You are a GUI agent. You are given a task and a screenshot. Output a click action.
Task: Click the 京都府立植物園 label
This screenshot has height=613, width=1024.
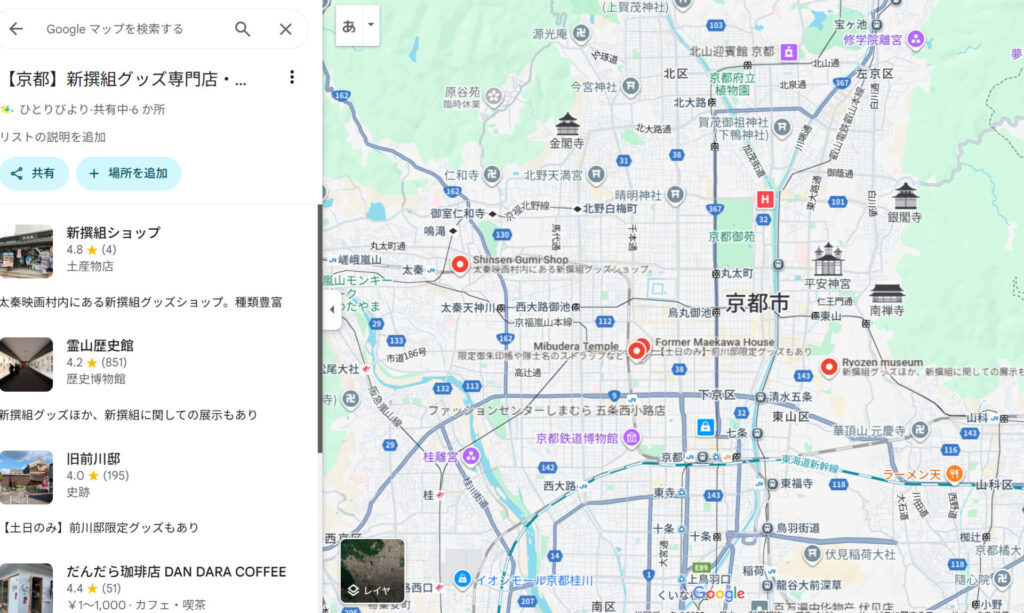[733, 84]
